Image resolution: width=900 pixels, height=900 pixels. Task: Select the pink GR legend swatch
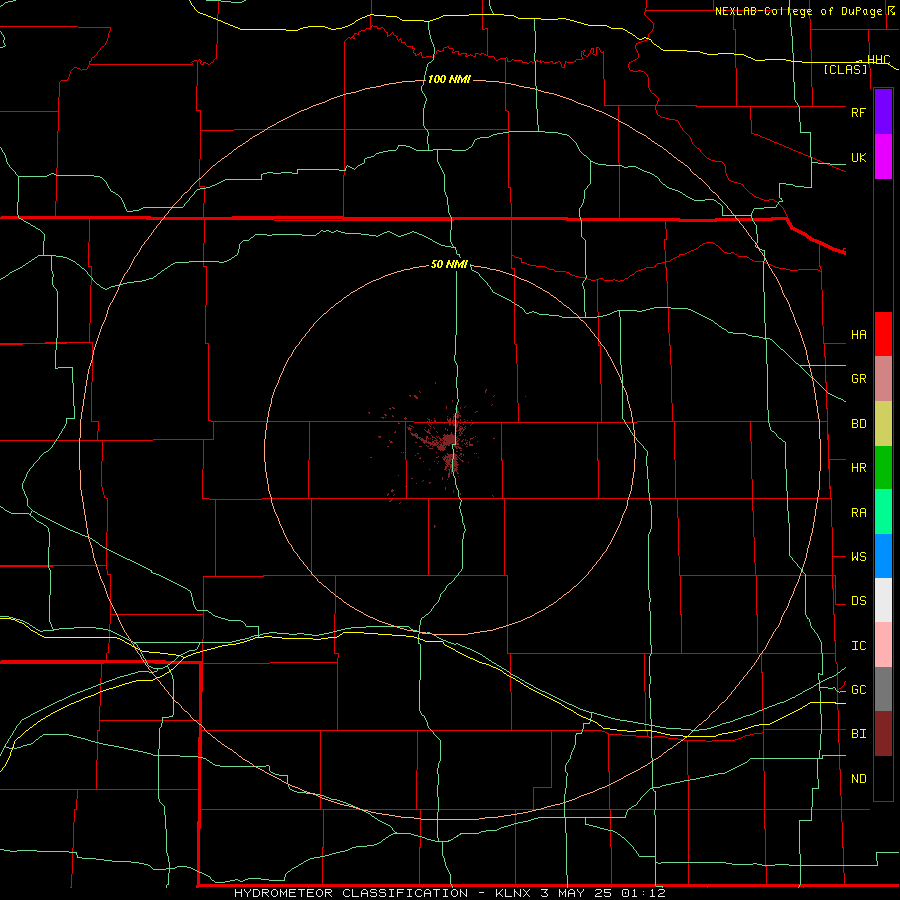(x=883, y=379)
